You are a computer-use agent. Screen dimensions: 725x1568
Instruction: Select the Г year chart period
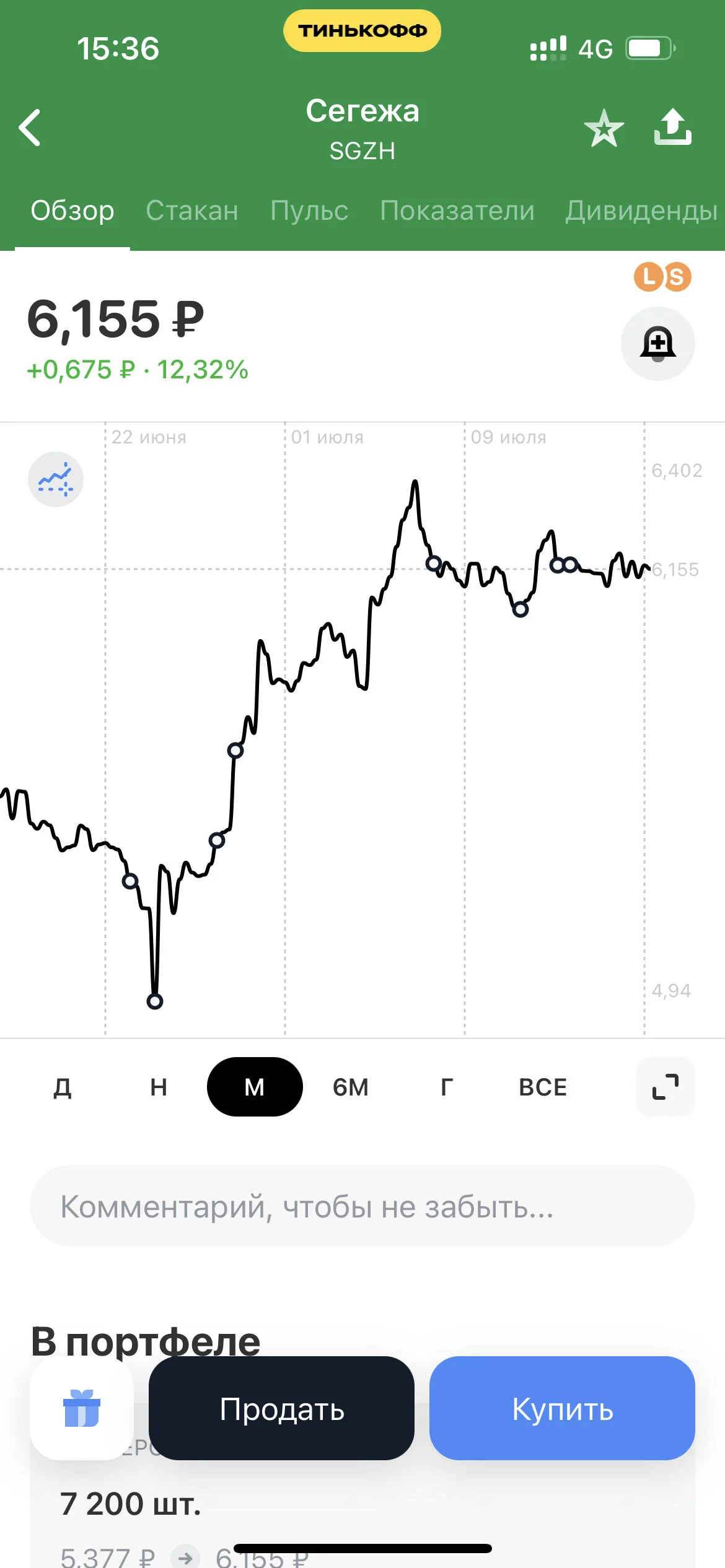pyautogui.click(x=447, y=1087)
